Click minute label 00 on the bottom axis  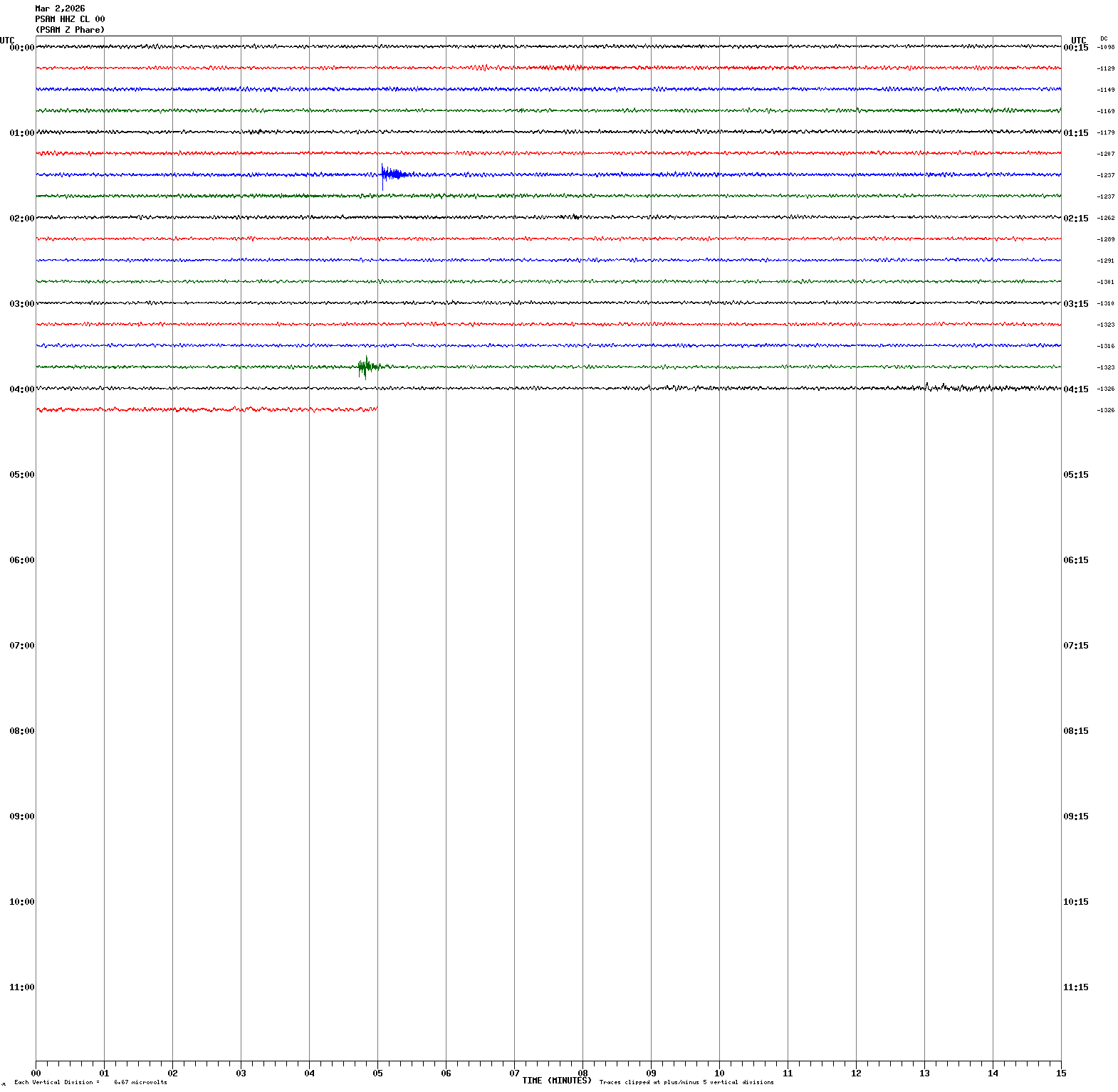coord(36,1073)
